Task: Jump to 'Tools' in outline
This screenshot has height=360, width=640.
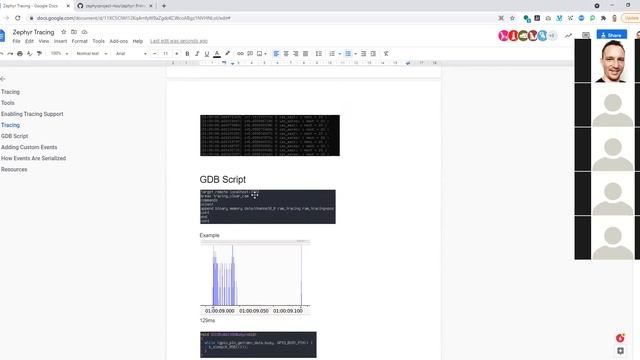Action: [x=8, y=103]
